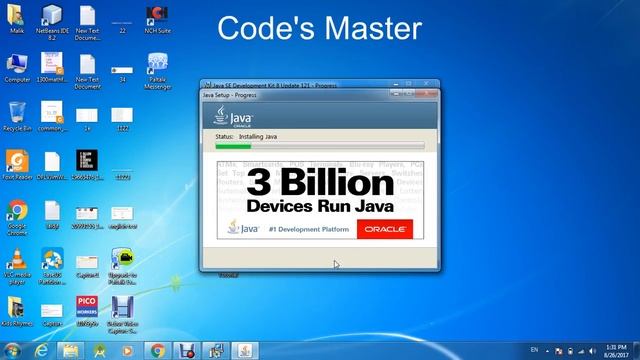Select the file named 22
The image size is (640, 360).
122,27
